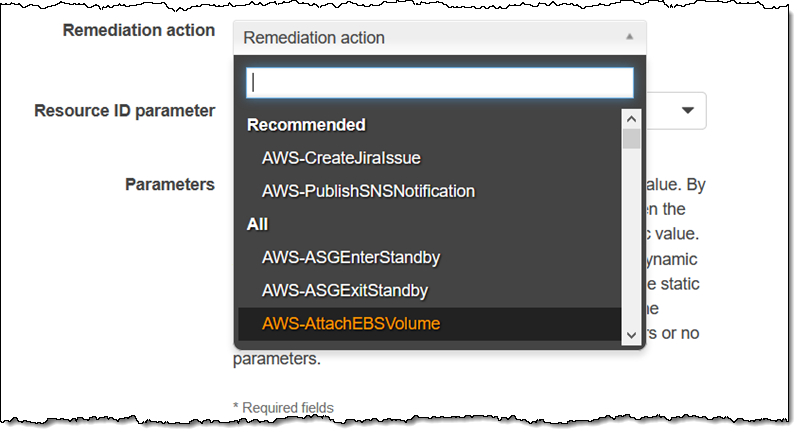Click the dropdown list scrollbar thumb

631,137
